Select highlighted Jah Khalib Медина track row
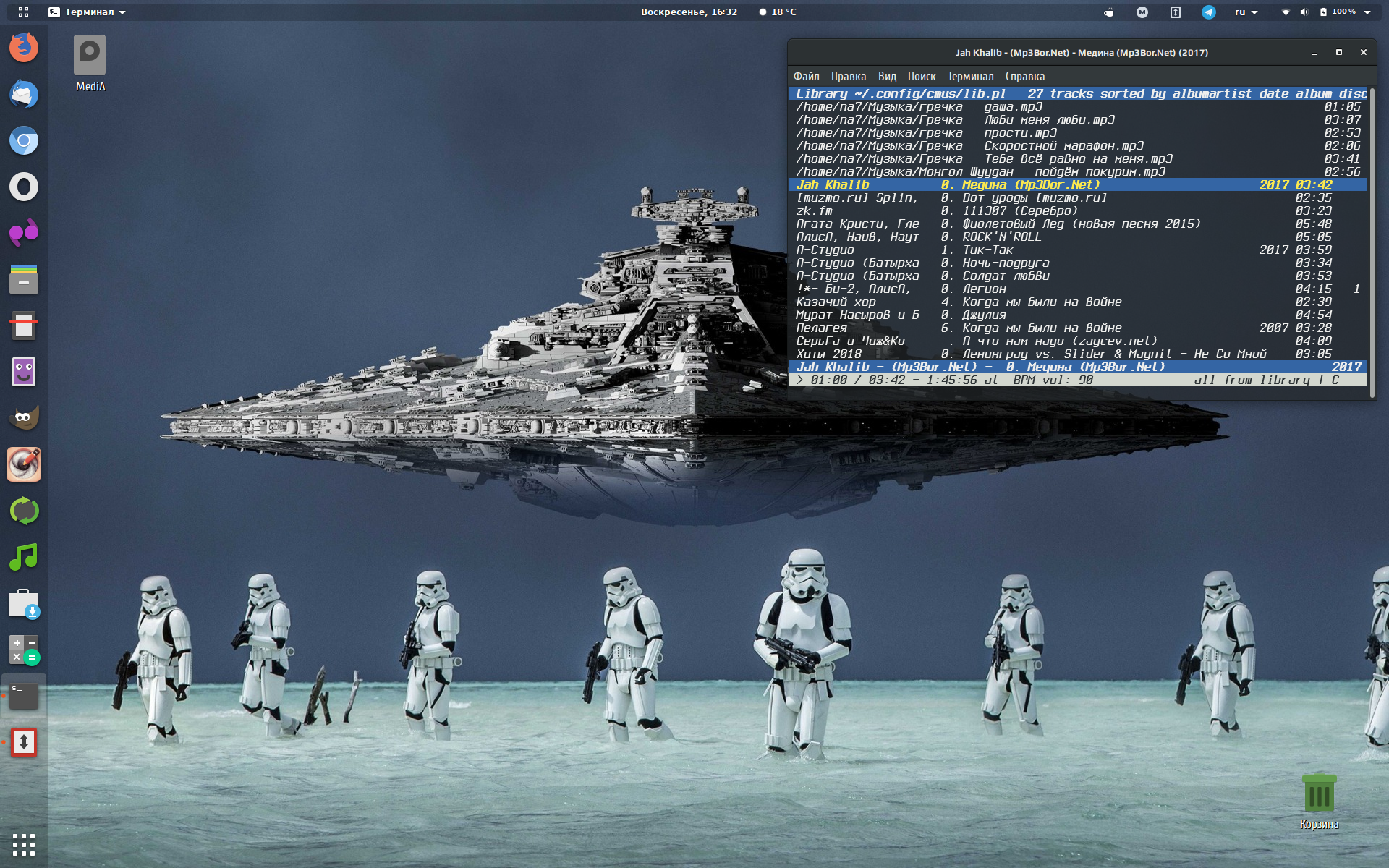 tap(1078, 184)
